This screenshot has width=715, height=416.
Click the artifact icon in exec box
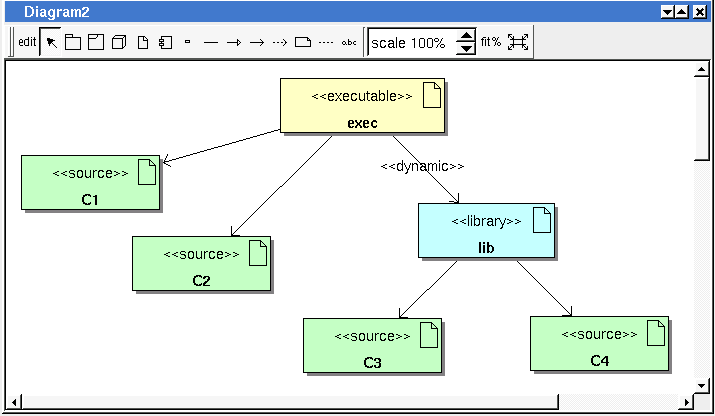431,95
